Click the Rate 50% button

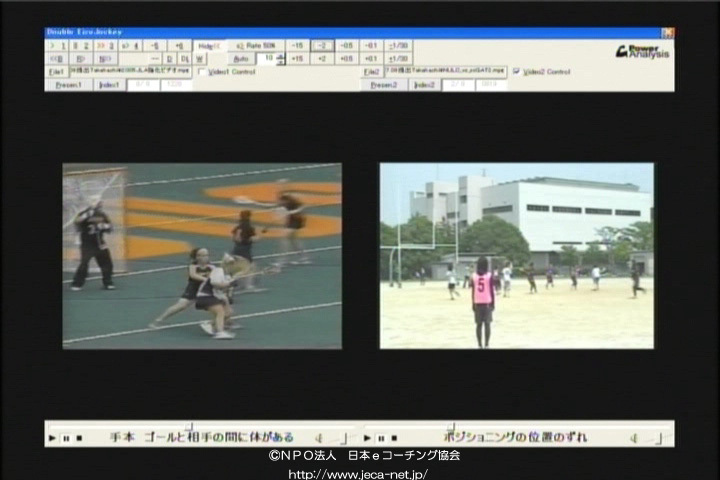256,46
